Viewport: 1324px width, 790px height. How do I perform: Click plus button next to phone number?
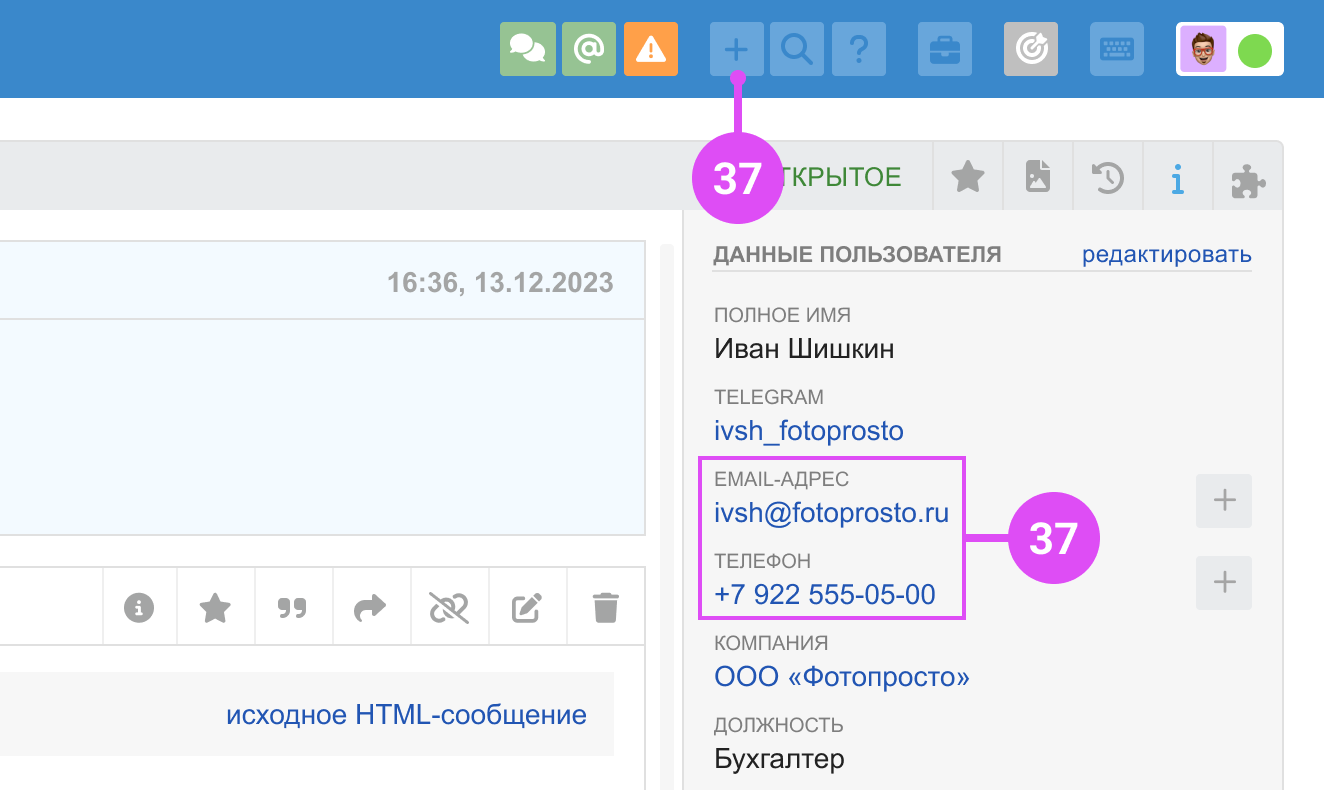pyautogui.click(x=1224, y=582)
